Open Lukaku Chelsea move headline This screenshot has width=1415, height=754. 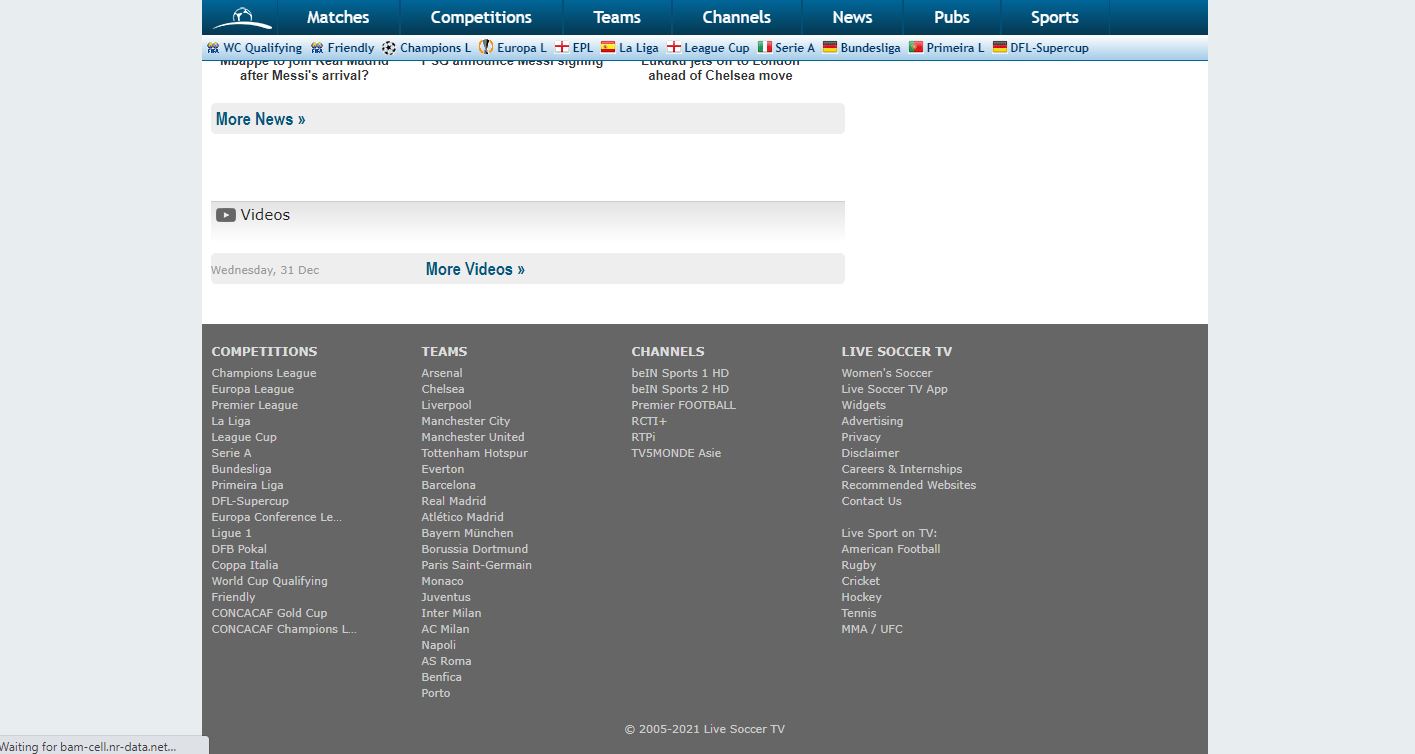point(720,69)
